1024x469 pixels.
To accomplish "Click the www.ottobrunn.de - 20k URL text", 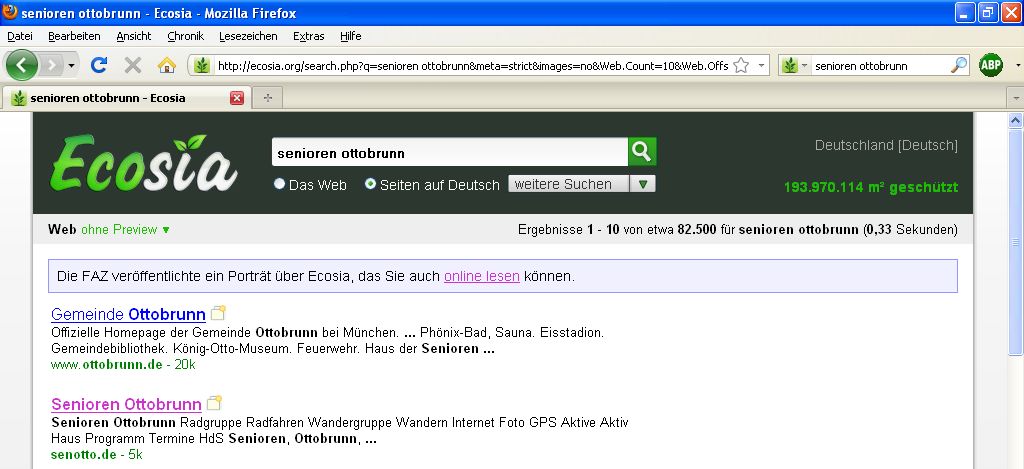I will 123,364.
